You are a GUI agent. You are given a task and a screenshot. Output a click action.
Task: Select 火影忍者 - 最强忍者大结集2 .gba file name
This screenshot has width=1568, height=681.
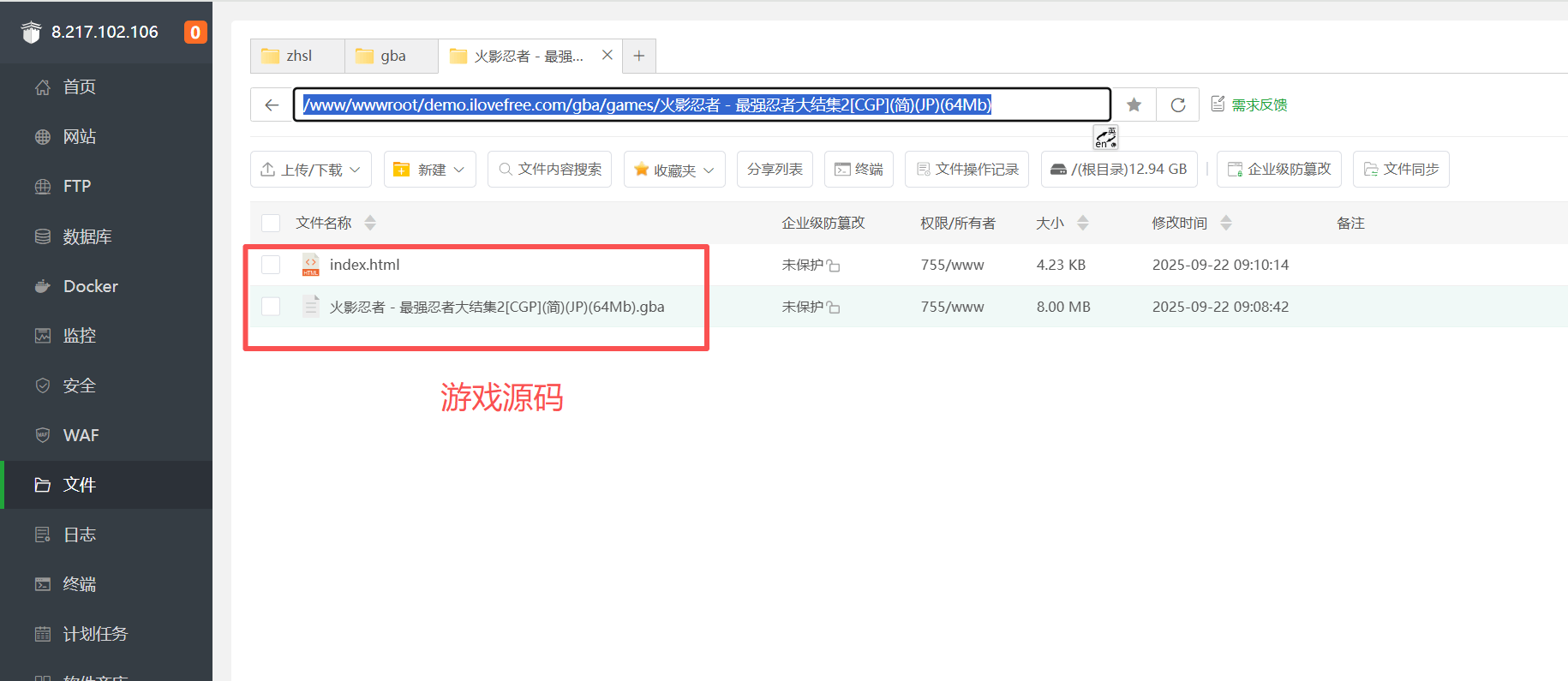497,307
